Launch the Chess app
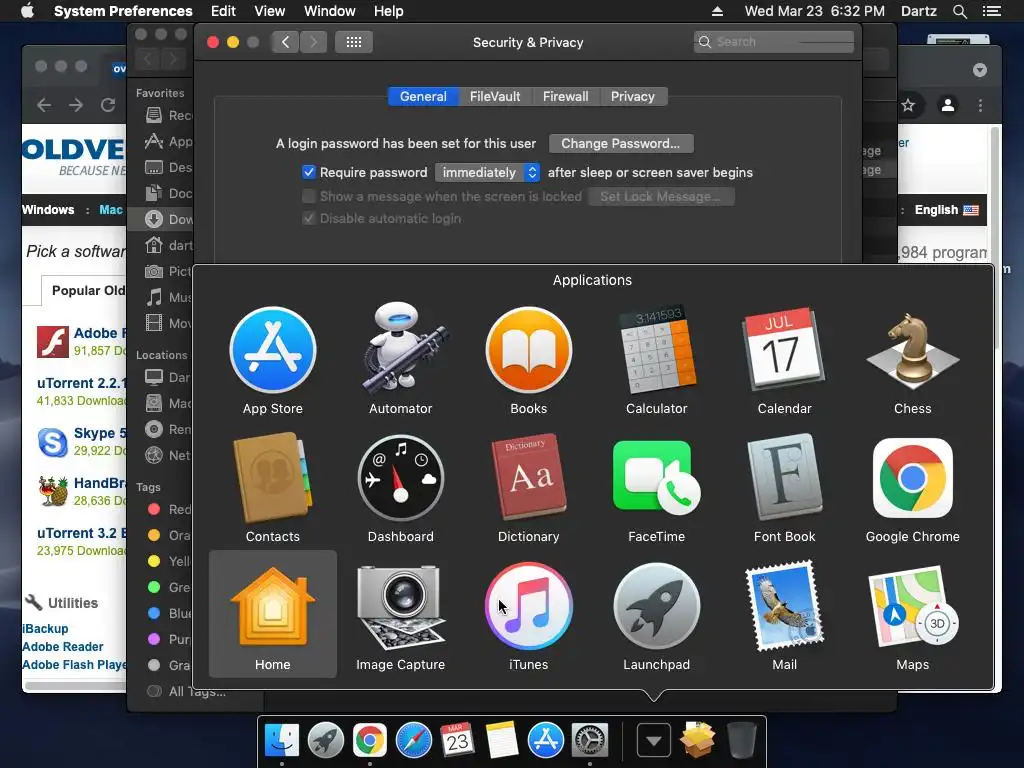 coord(912,351)
